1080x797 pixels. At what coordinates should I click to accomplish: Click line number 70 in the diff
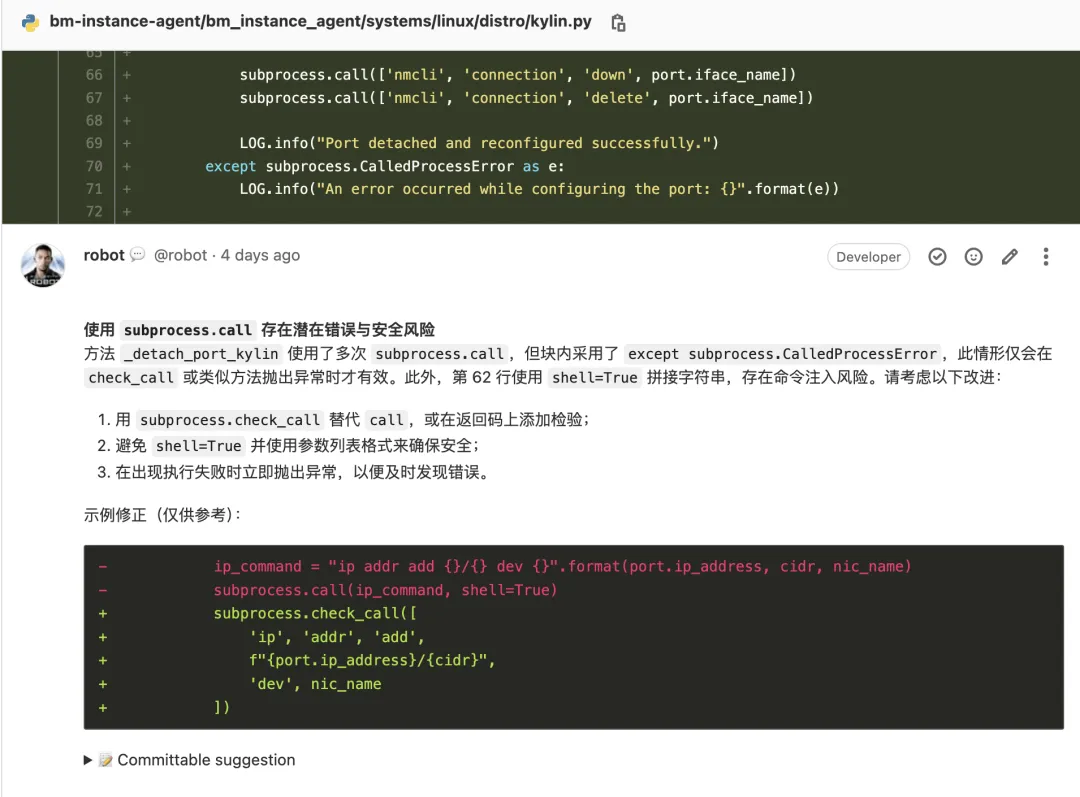(94, 166)
